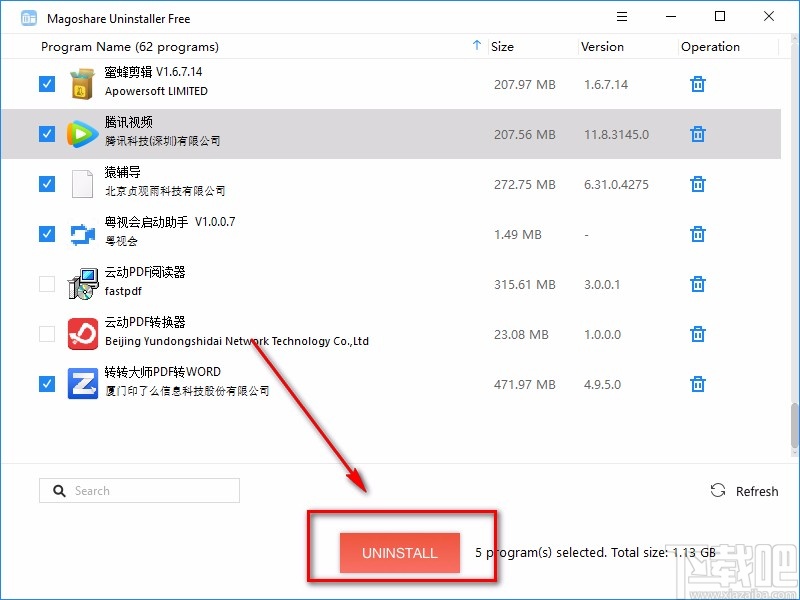Click the Operation column header
800x600 pixels.
(x=710, y=46)
